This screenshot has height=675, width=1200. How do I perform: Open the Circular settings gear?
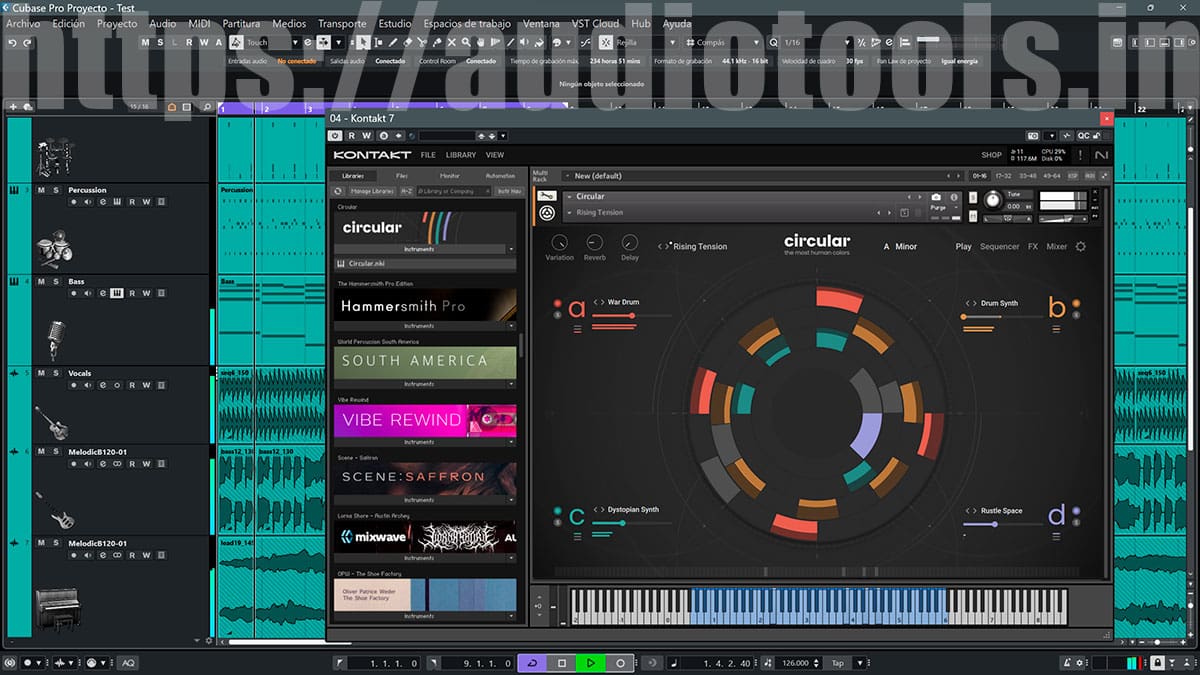tap(1080, 246)
